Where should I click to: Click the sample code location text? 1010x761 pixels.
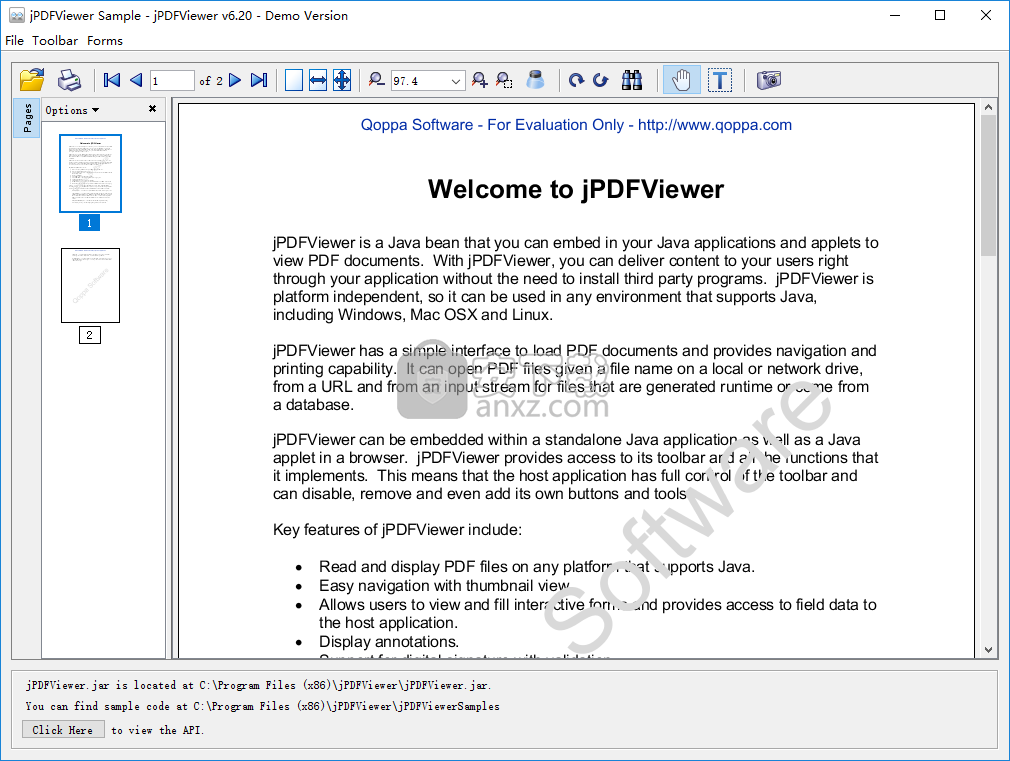point(263,706)
